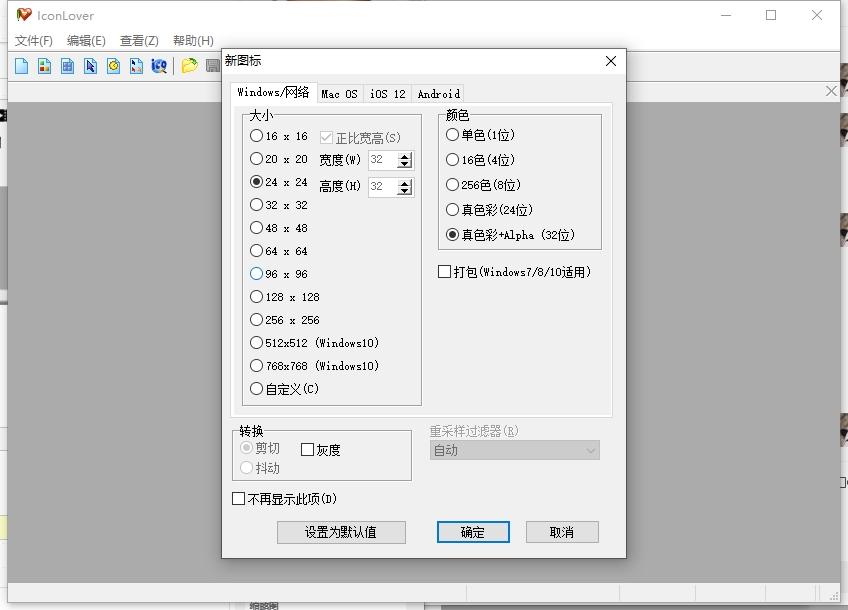Enable the 灰度 (grayscale) checkbox
The height and width of the screenshot is (610, 848).
[x=307, y=448]
